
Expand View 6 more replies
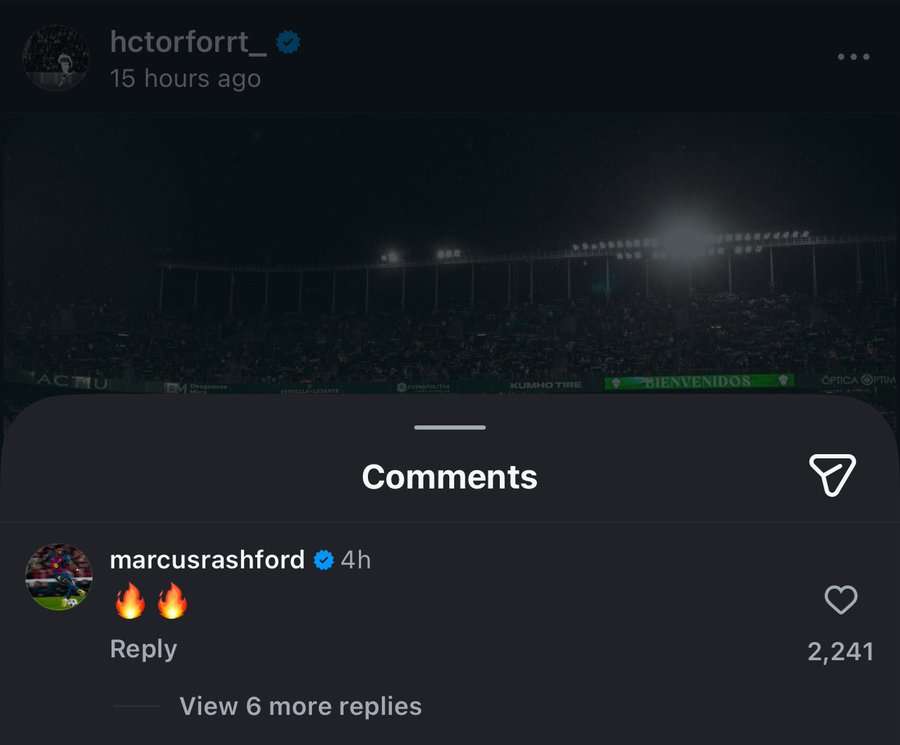pos(300,706)
